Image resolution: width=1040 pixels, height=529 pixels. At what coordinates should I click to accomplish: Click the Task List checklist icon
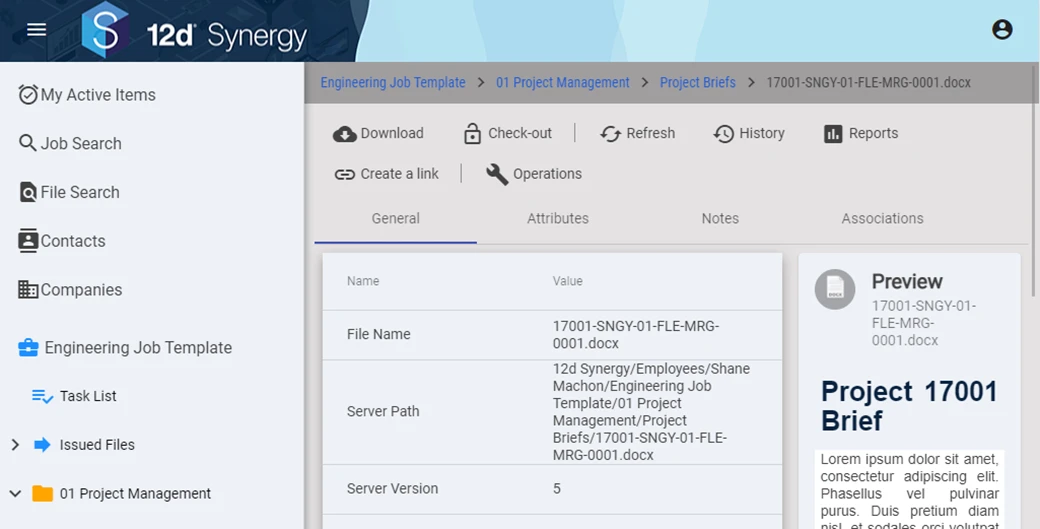coord(42,396)
